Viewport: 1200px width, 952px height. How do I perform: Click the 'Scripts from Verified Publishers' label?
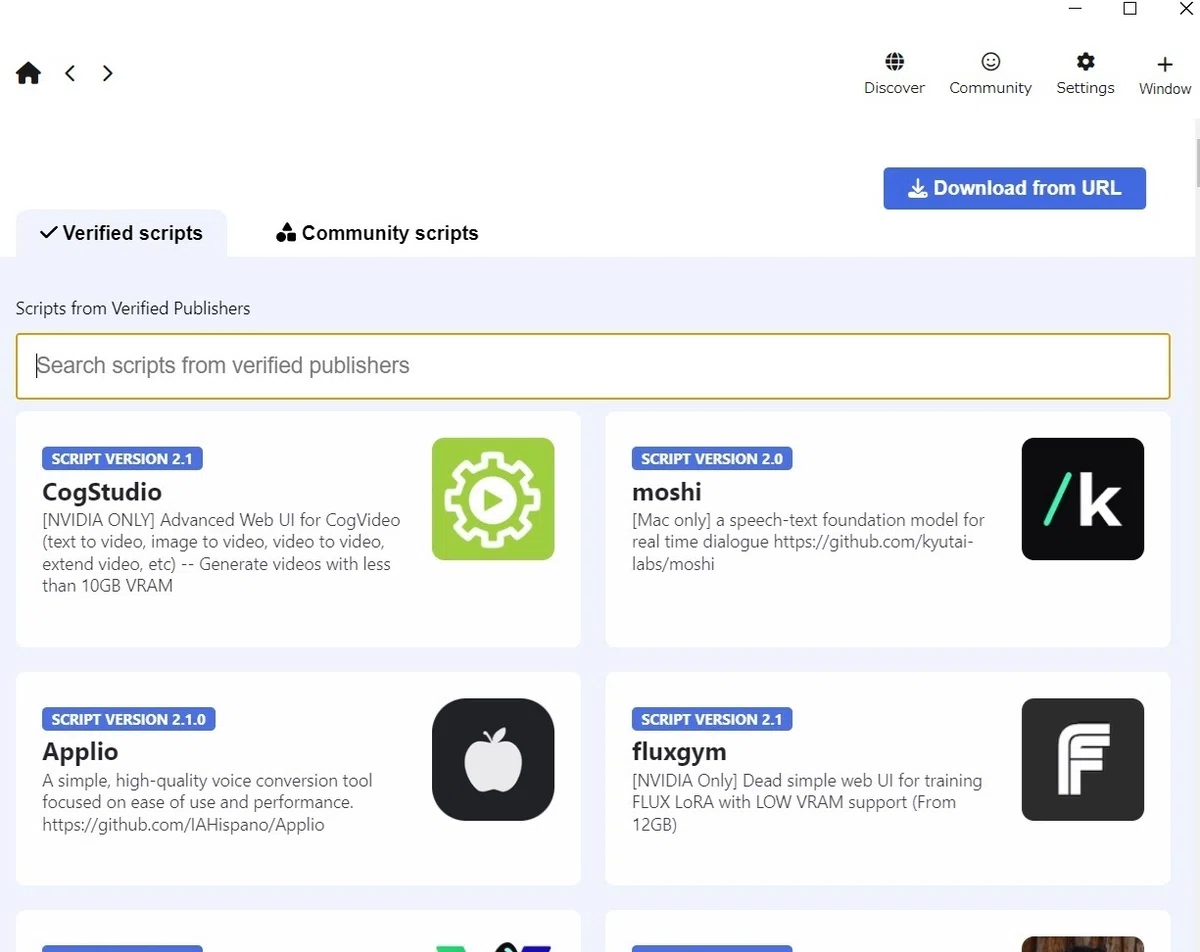tap(133, 308)
